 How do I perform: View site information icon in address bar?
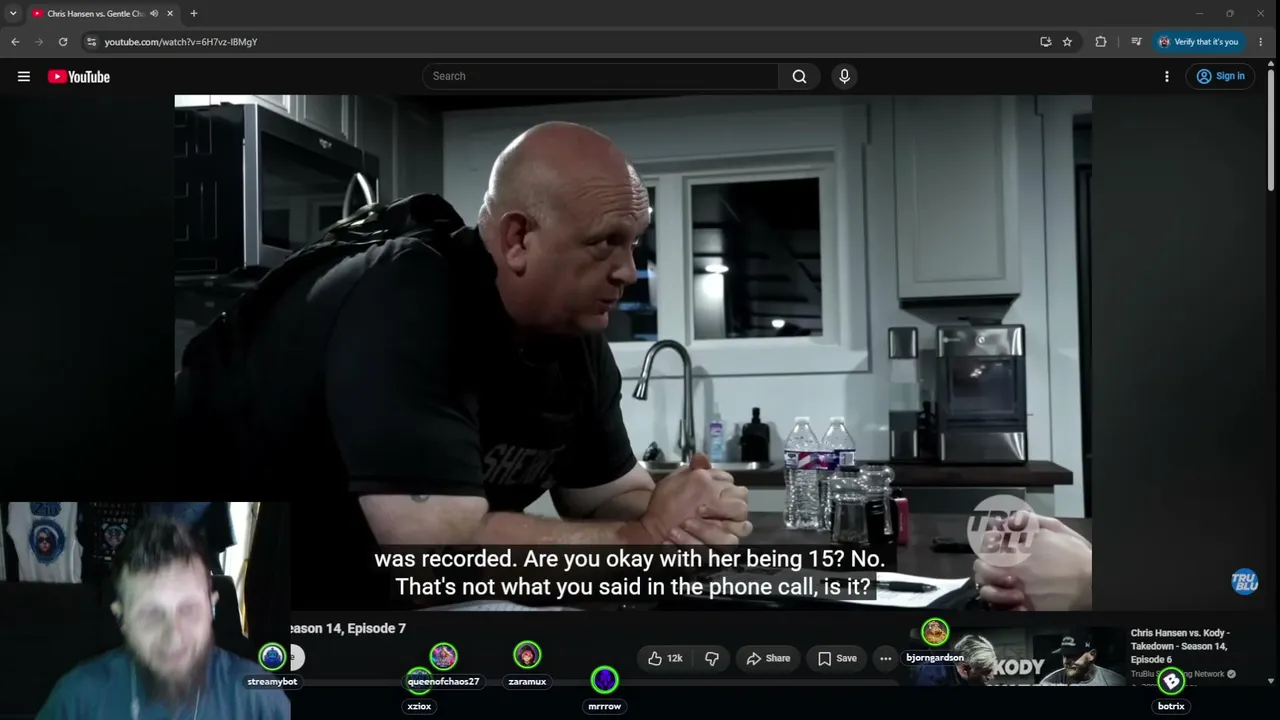click(x=91, y=42)
